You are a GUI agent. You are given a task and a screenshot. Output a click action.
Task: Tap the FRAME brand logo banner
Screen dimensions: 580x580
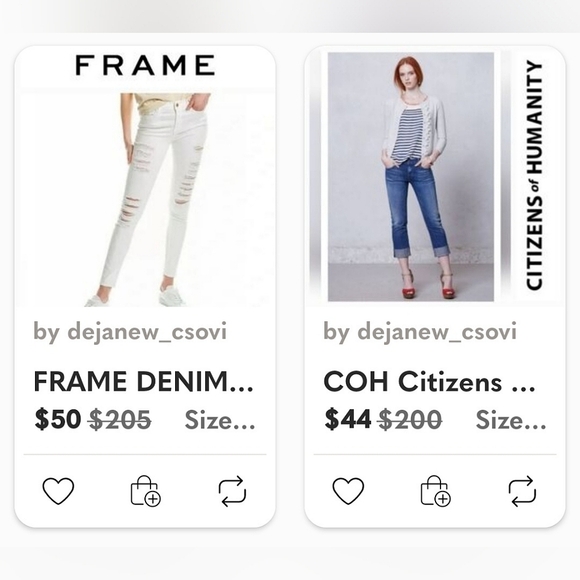[145, 65]
